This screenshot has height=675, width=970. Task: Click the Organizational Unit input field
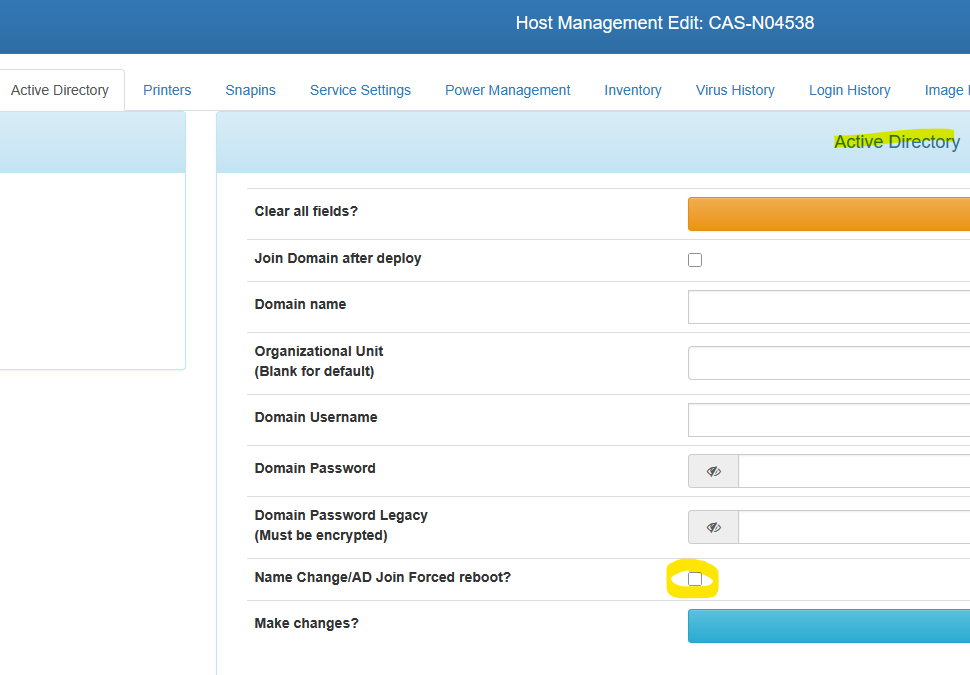click(x=829, y=363)
